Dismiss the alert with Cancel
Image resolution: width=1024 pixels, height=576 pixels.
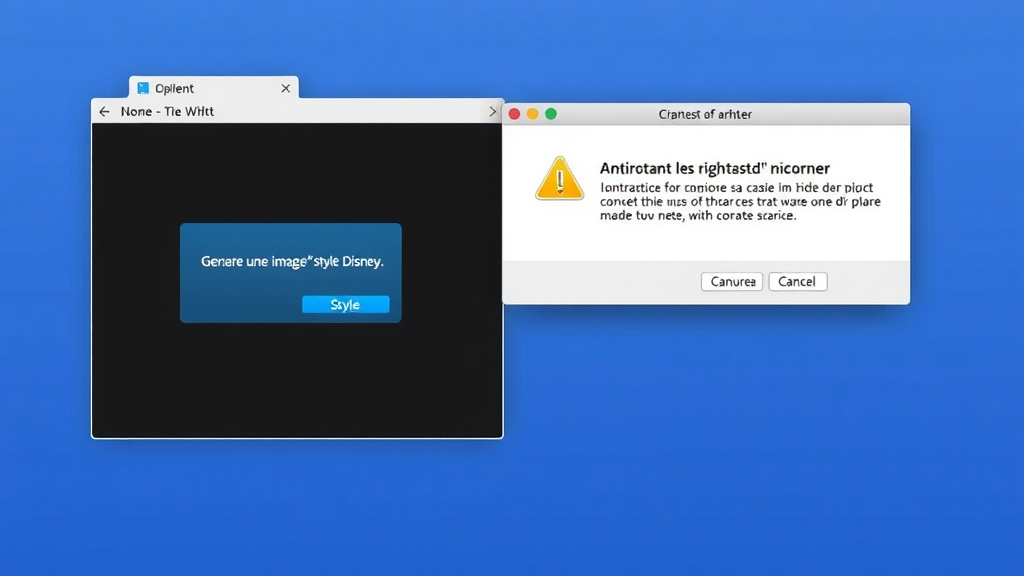[797, 282]
